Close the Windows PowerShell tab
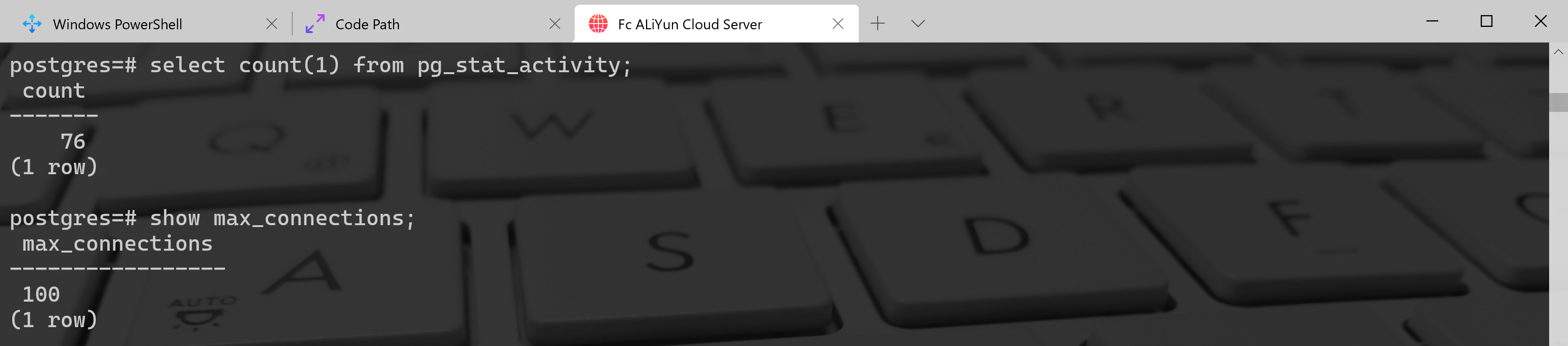1568x346 pixels. (x=271, y=24)
